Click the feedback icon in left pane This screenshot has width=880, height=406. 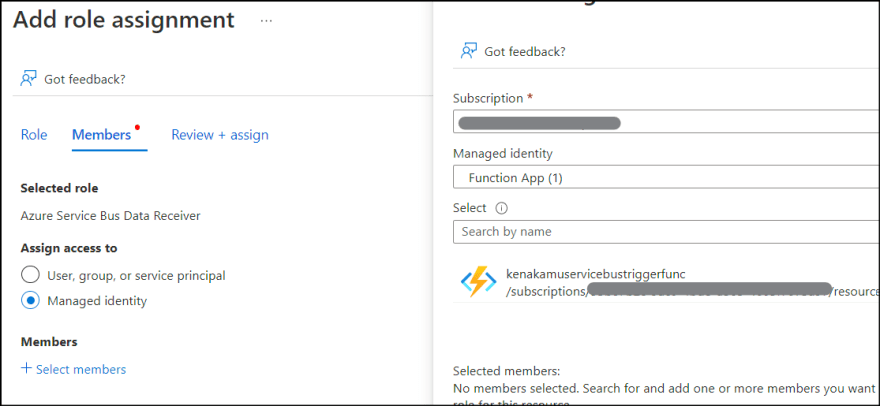(28, 79)
